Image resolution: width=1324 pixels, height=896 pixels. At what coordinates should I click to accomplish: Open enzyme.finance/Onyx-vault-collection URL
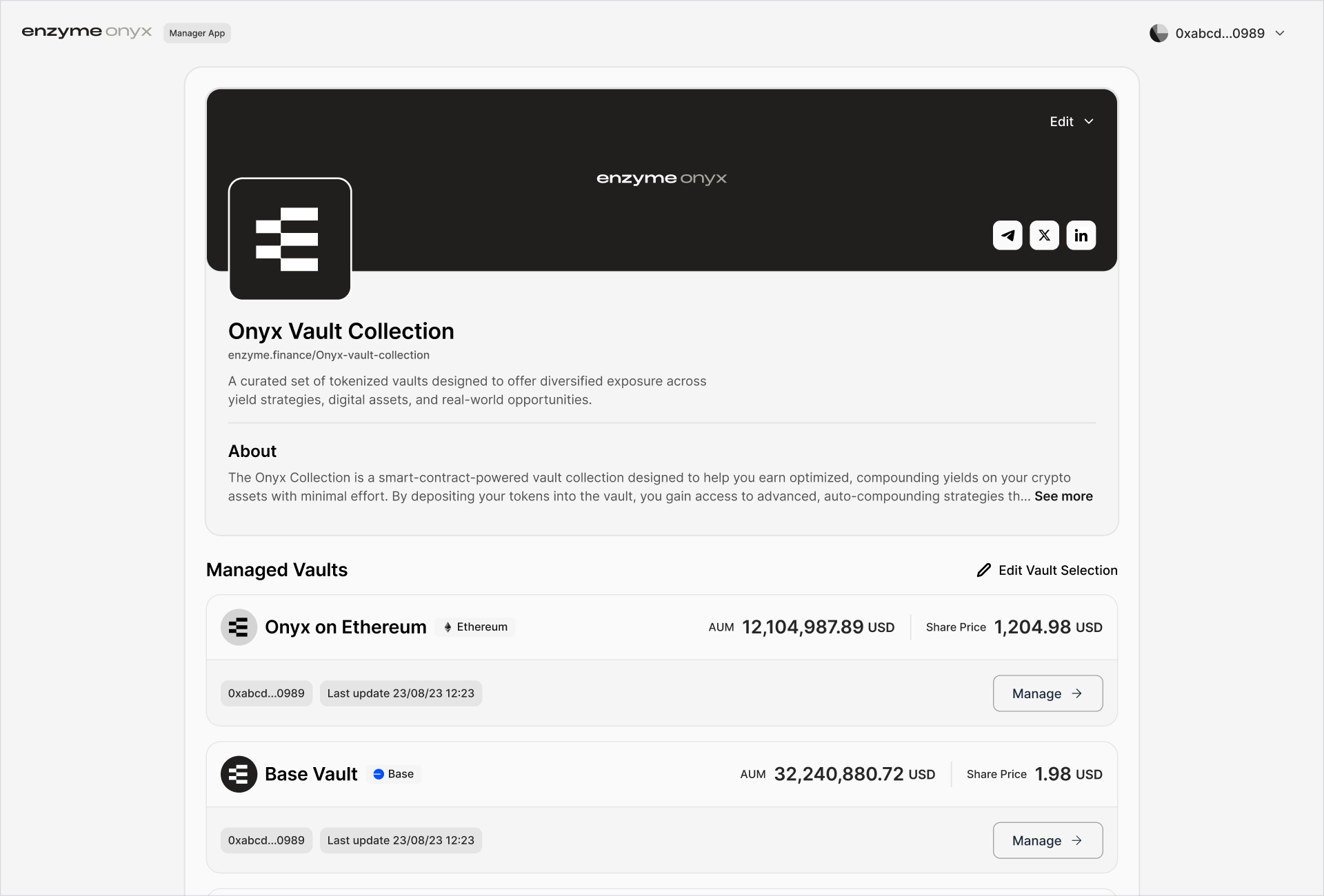329,355
